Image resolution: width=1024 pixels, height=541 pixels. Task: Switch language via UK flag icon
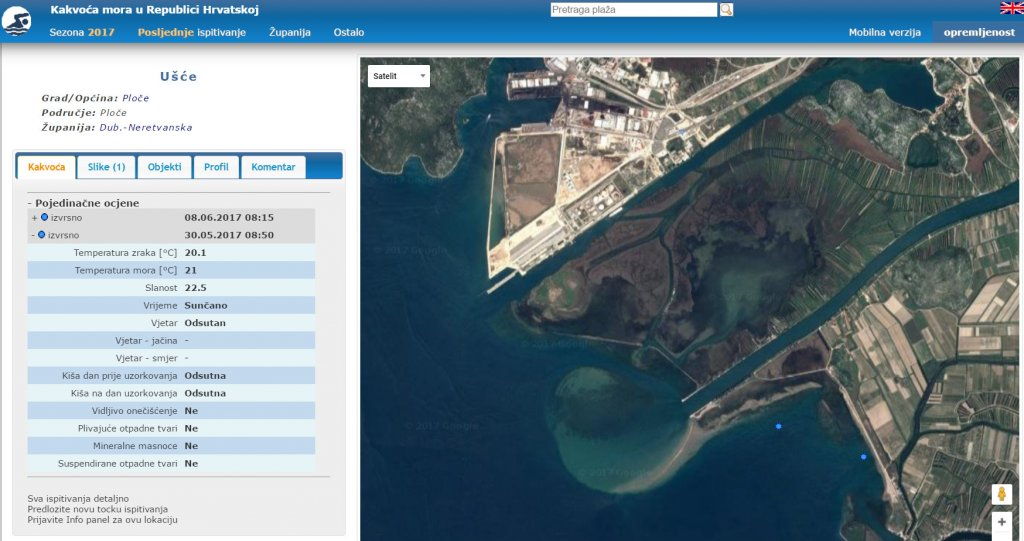tap(1011, 8)
